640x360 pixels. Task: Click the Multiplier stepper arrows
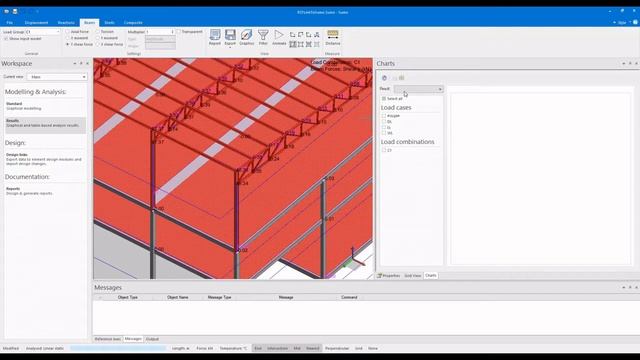coord(173,32)
